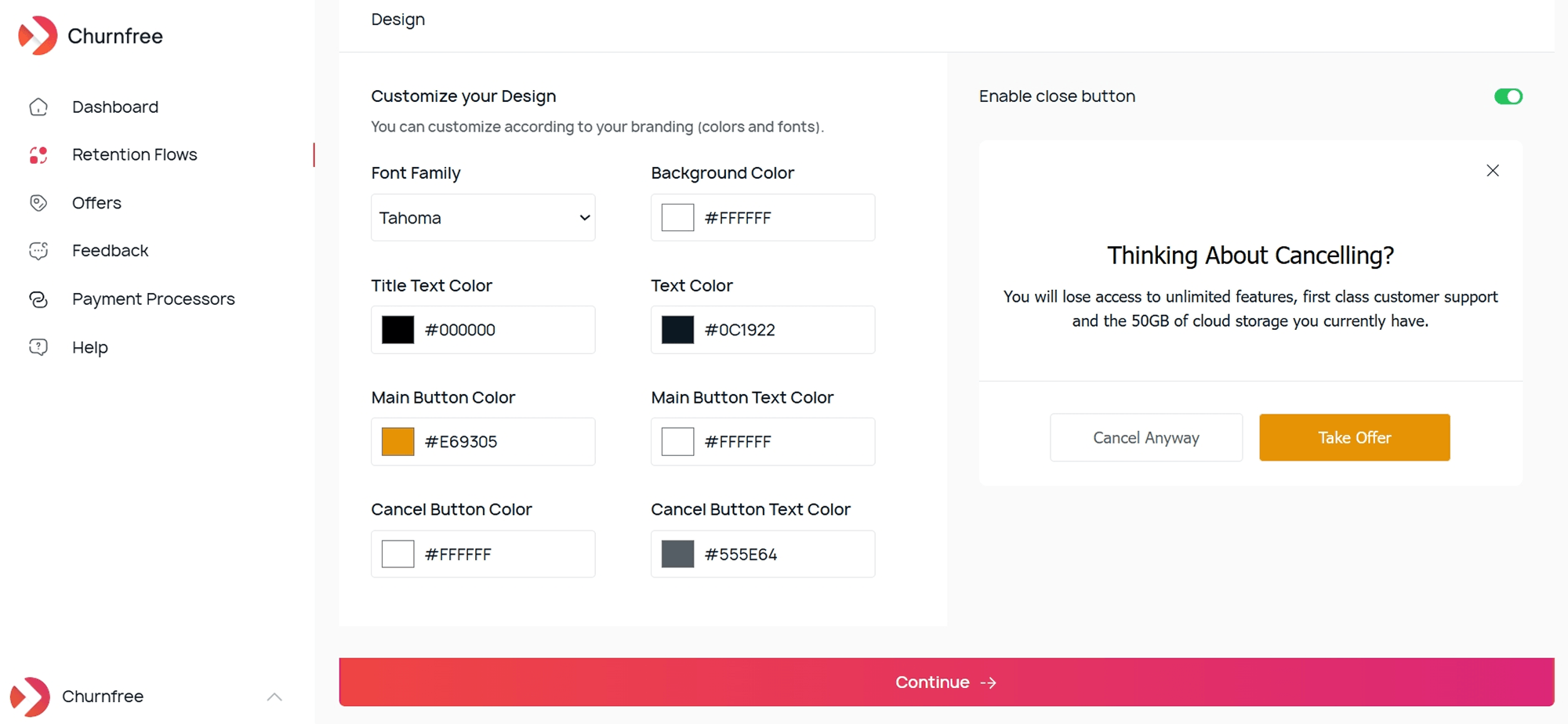
Task: Click the Churnfree logo at the top
Action: point(90,35)
